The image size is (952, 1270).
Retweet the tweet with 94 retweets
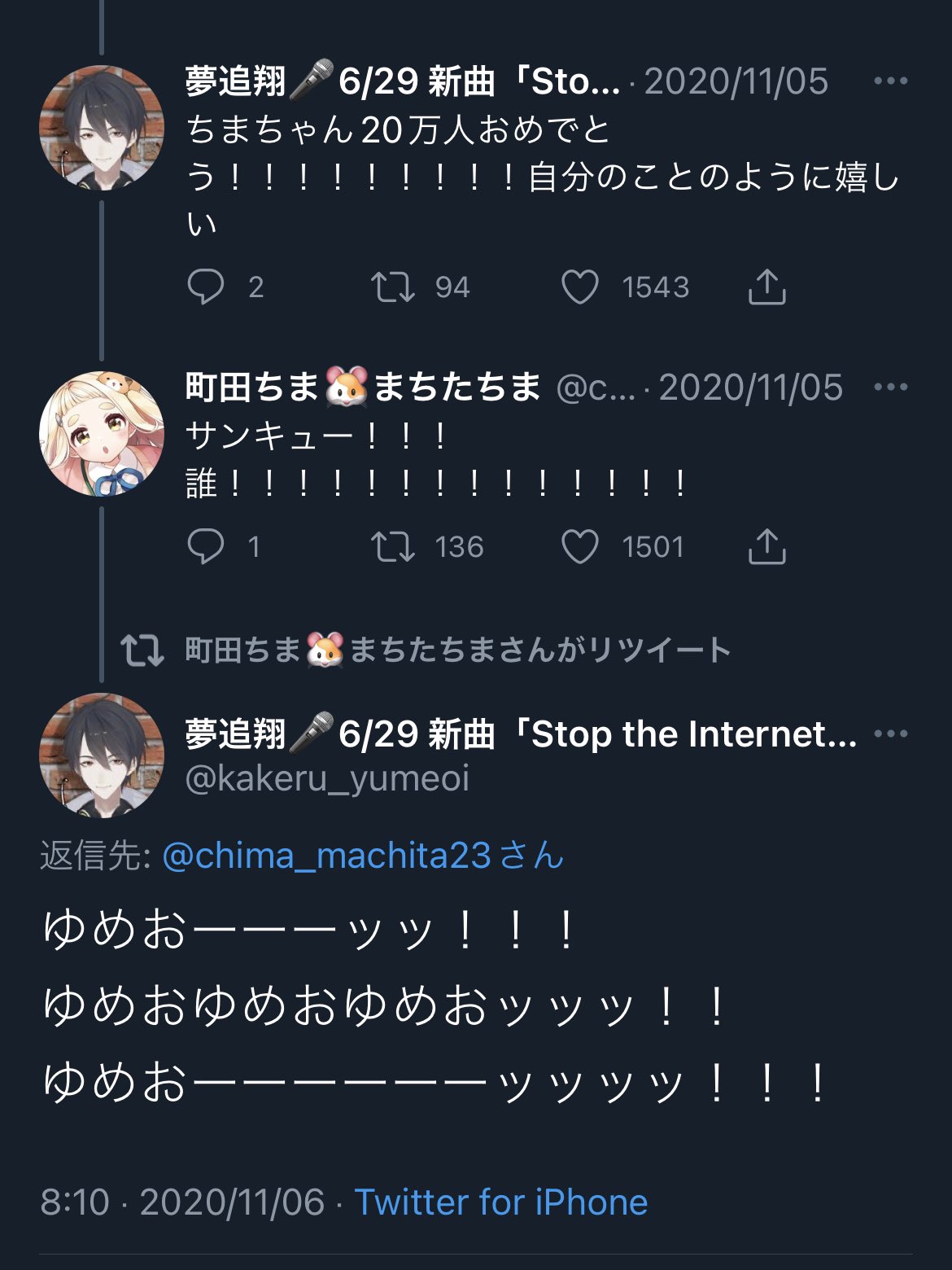point(393,287)
